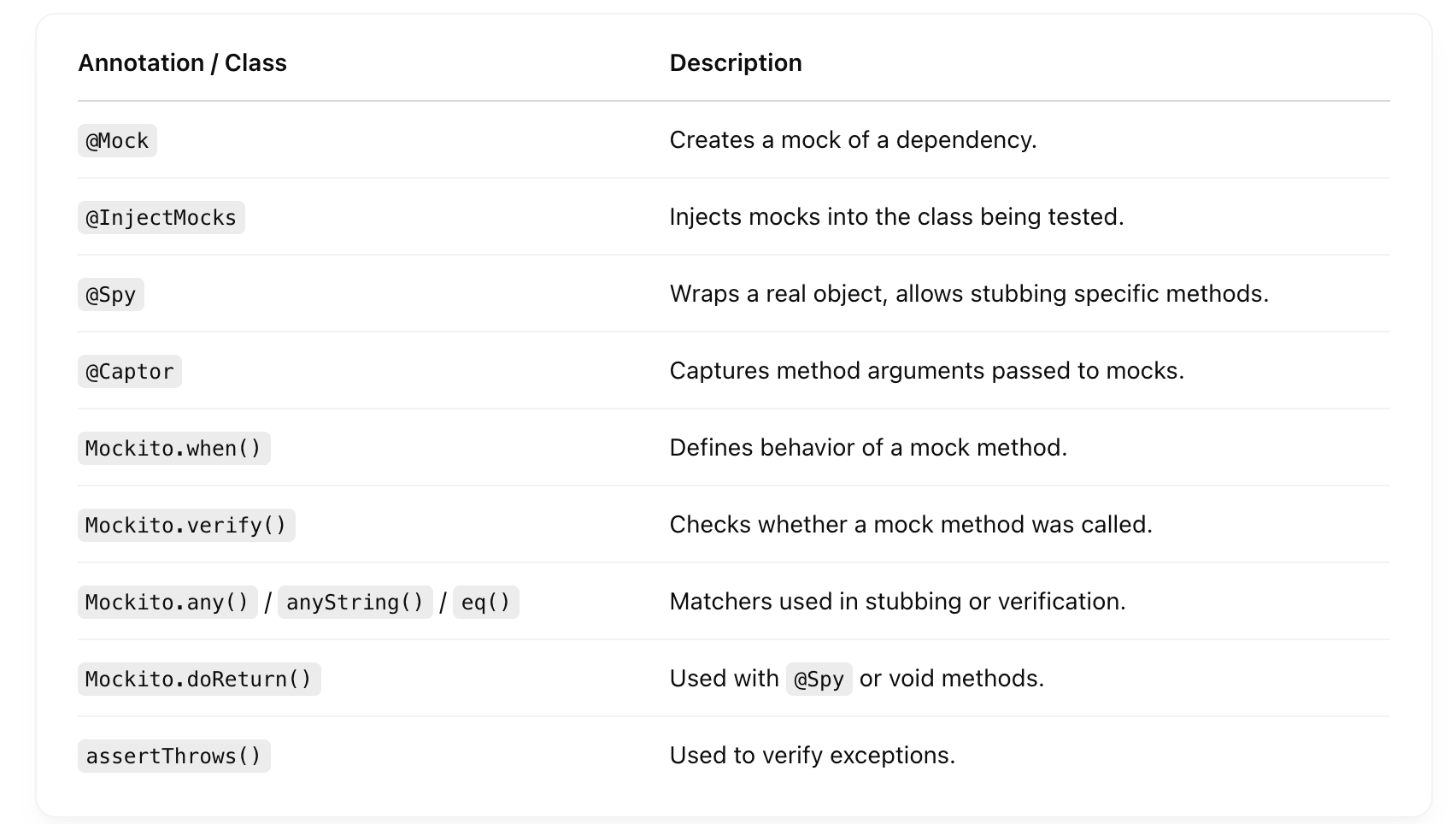
Task: Click the Mockito.any() matcher chip
Action: pyautogui.click(x=167, y=603)
